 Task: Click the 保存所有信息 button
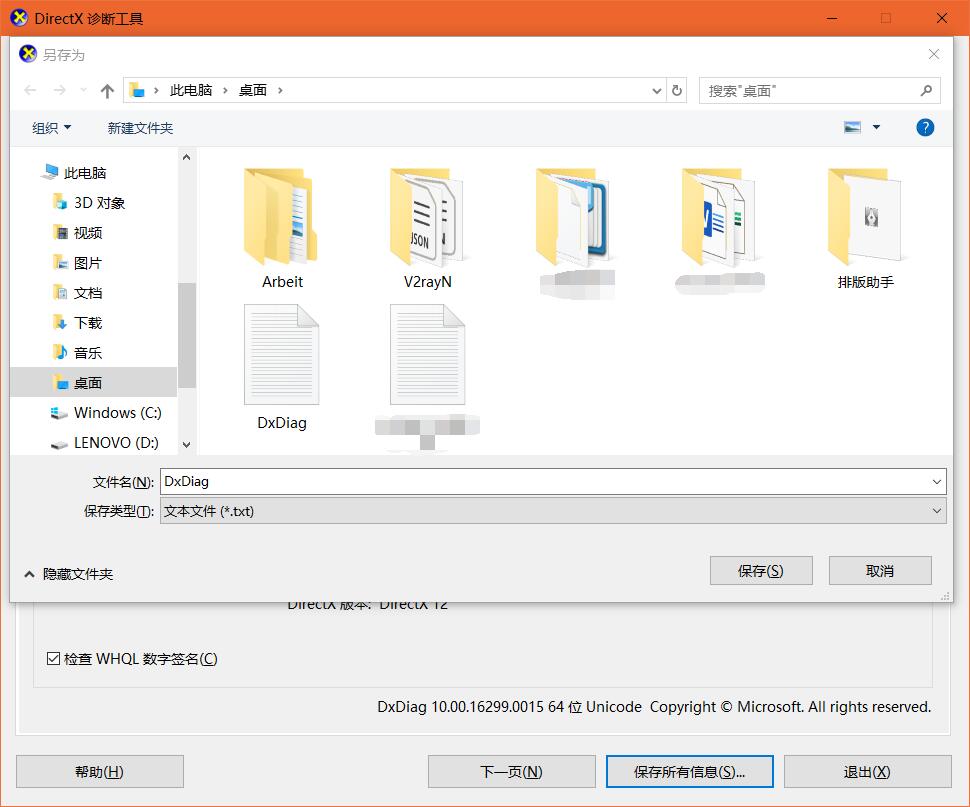[x=689, y=771]
